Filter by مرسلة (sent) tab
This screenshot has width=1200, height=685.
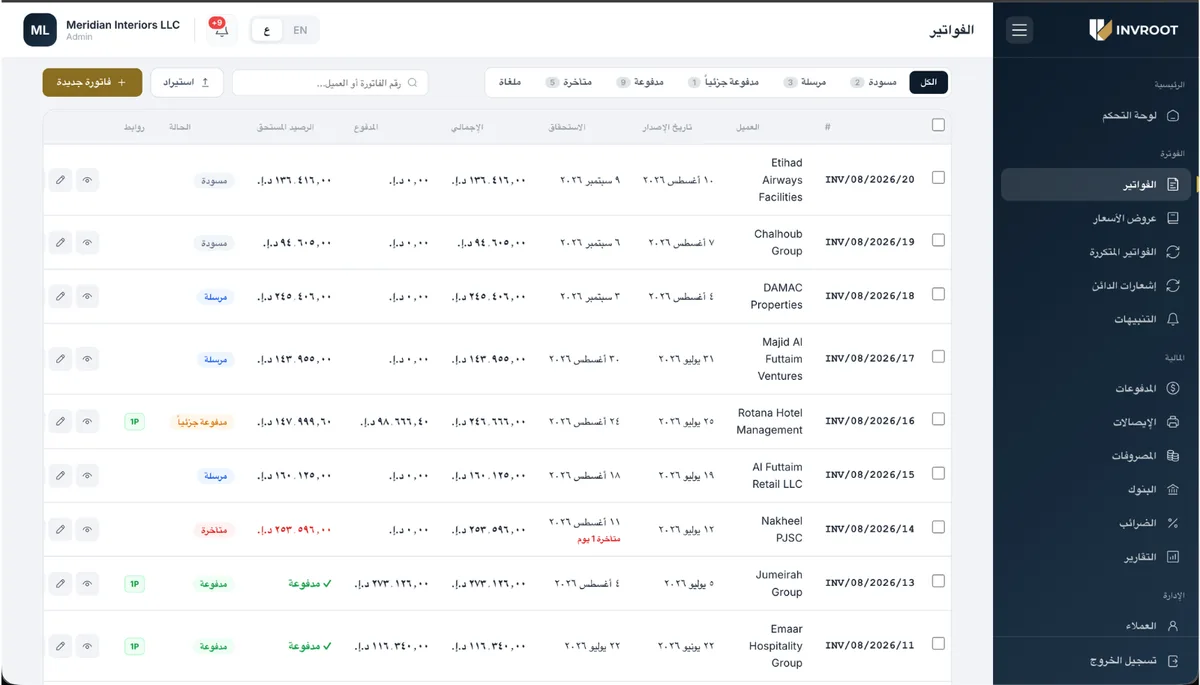click(806, 82)
